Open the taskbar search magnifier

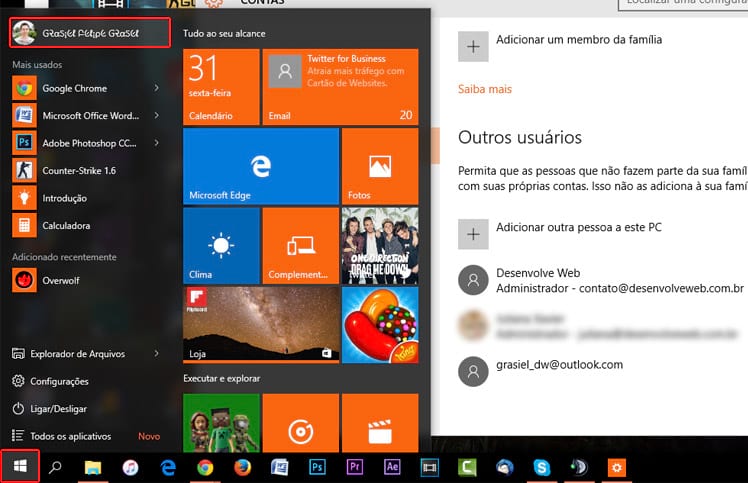coord(55,467)
